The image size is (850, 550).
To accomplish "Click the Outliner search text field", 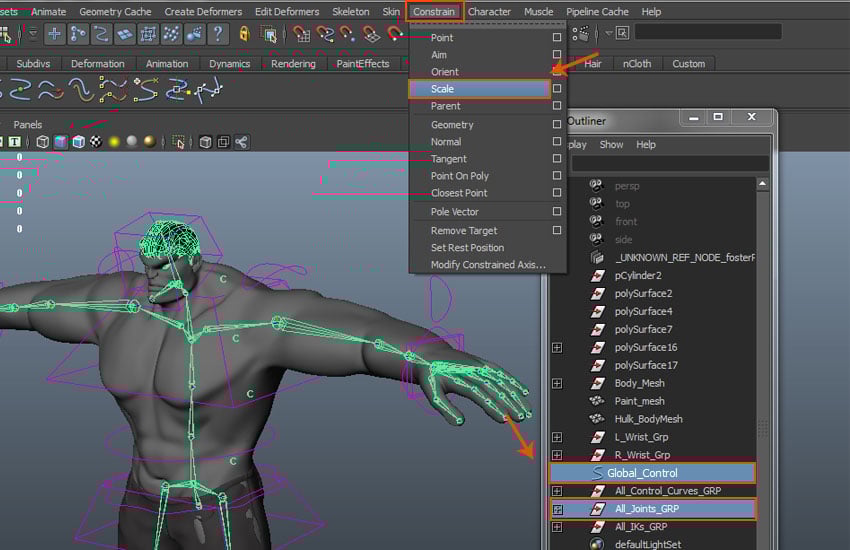I will (668, 163).
